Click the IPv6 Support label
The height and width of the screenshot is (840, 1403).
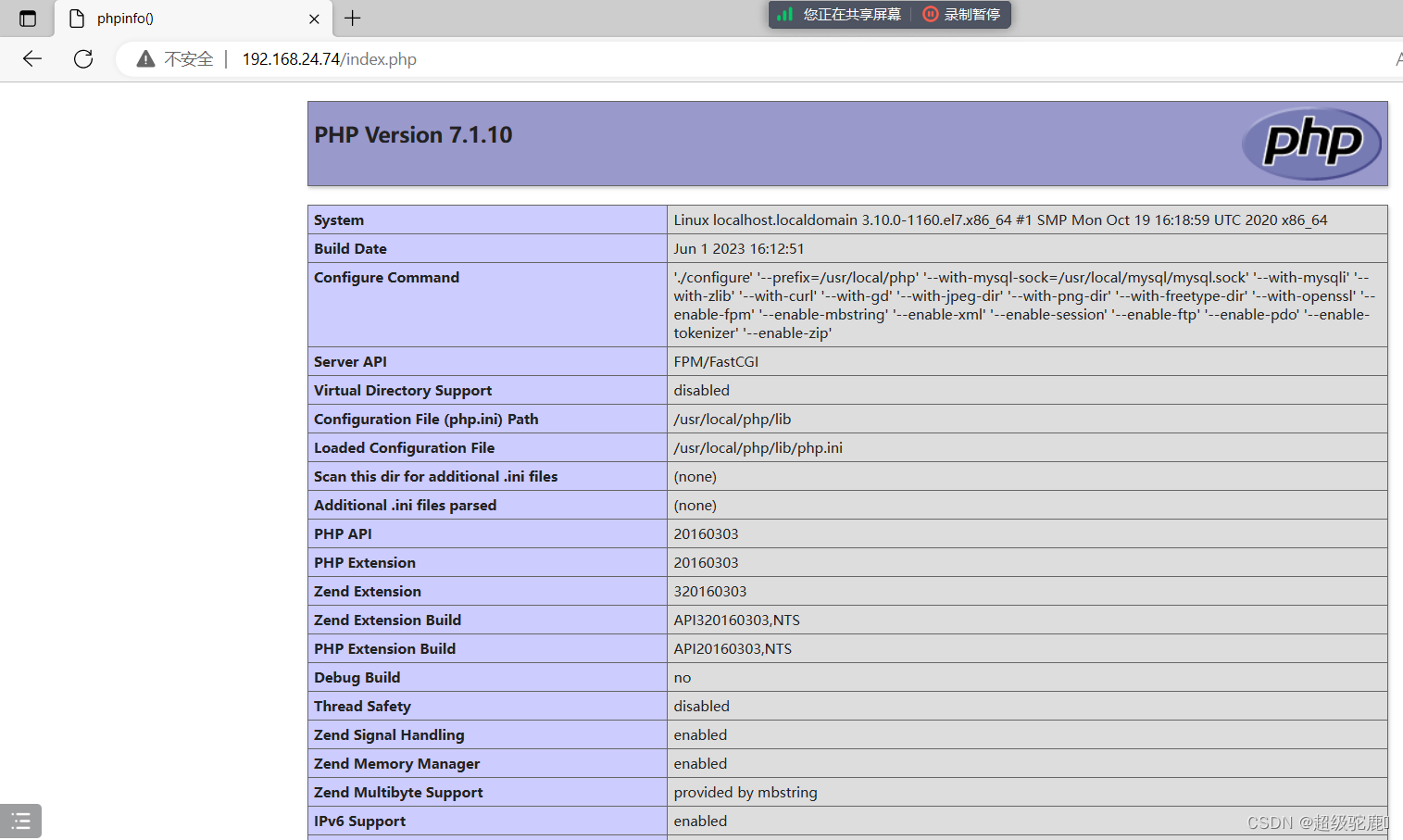[x=359, y=821]
